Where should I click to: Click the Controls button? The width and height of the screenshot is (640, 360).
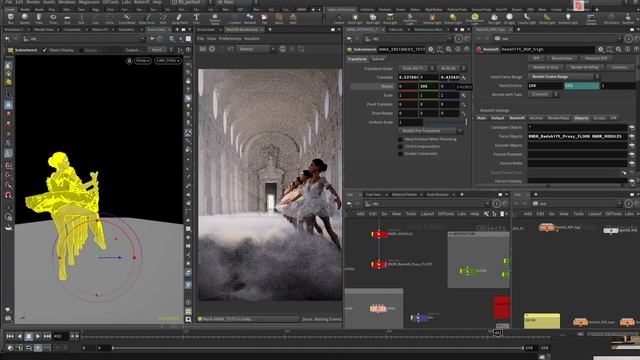click(x=620, y=67)
